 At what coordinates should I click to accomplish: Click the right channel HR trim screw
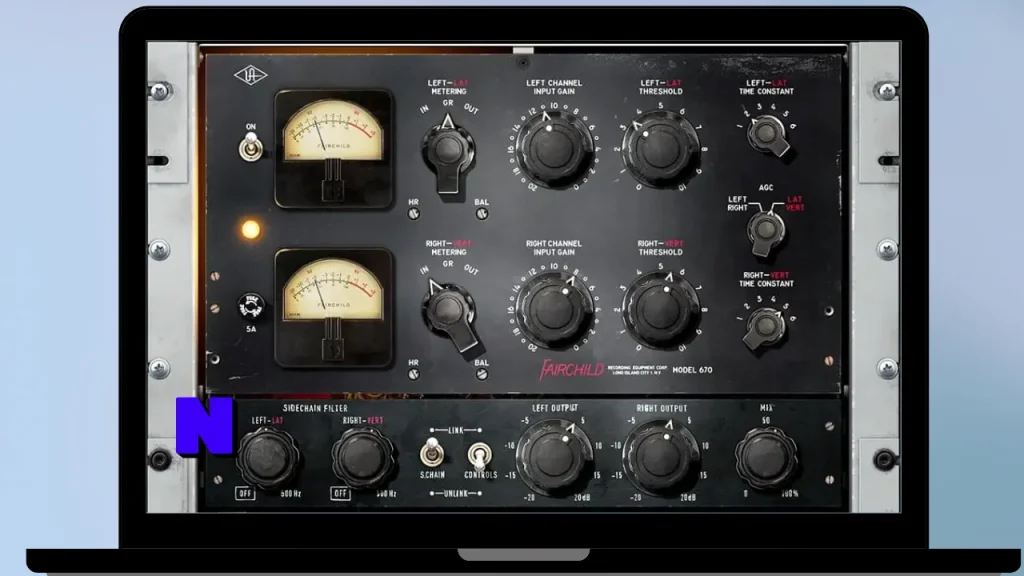[x=413, y=374]
